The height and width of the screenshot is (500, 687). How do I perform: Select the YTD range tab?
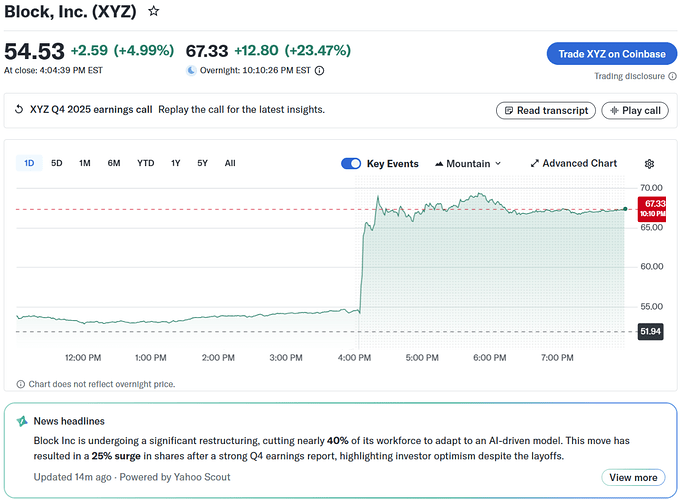click(x=145, y=163)
